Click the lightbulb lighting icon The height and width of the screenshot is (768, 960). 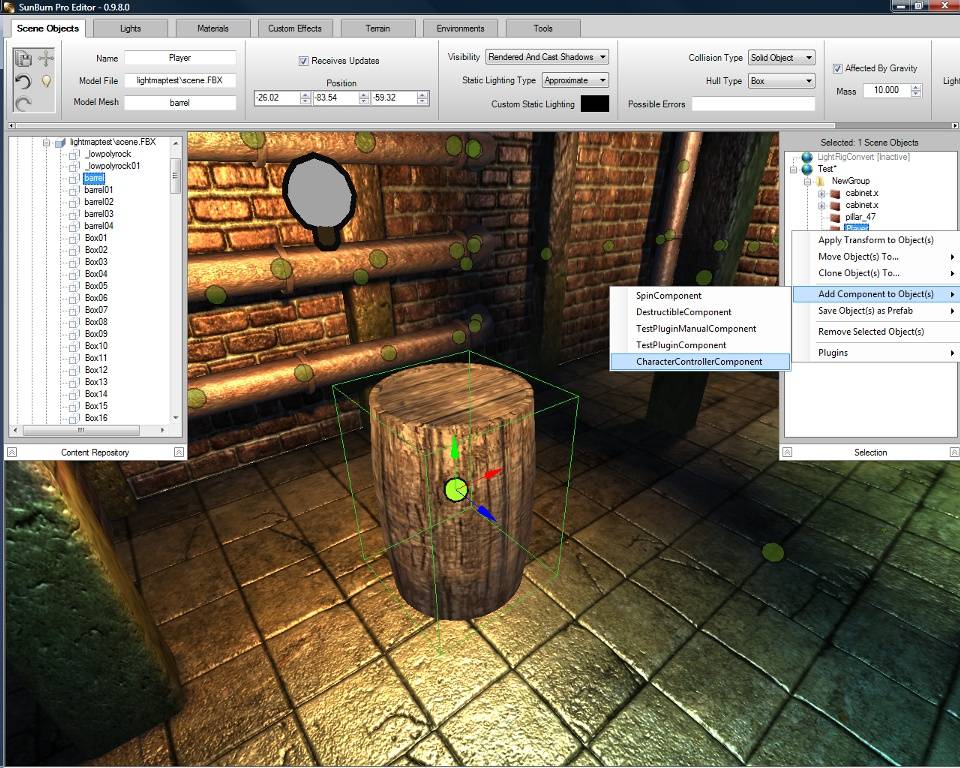(46, 81)
